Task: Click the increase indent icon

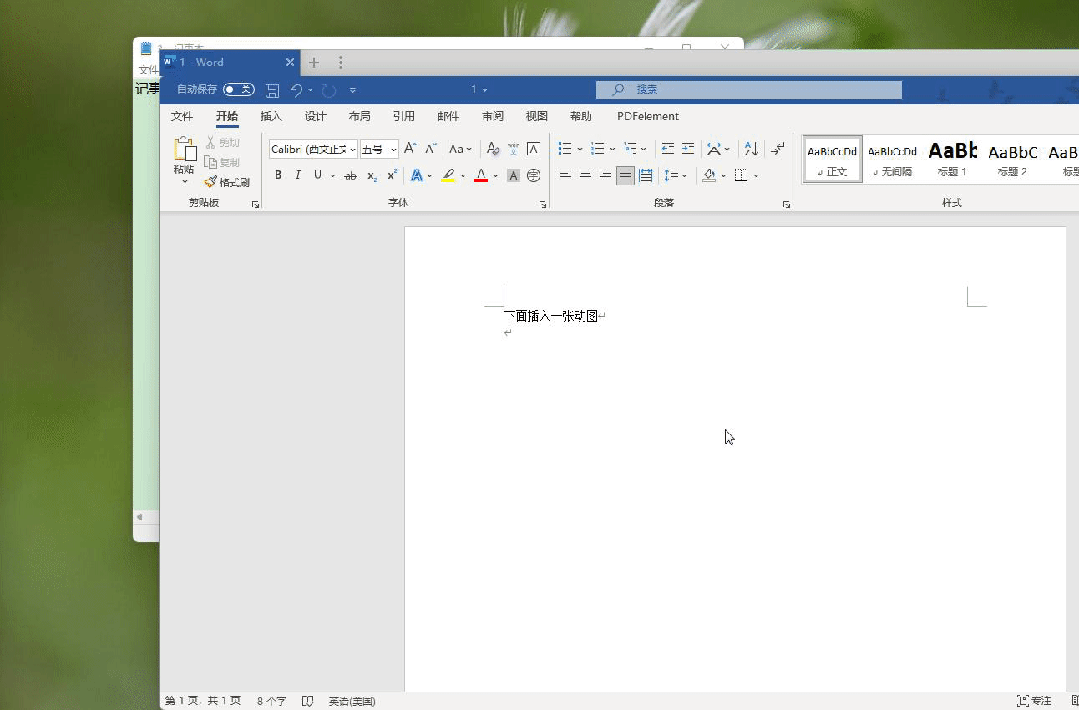Action: click(688, 149)
